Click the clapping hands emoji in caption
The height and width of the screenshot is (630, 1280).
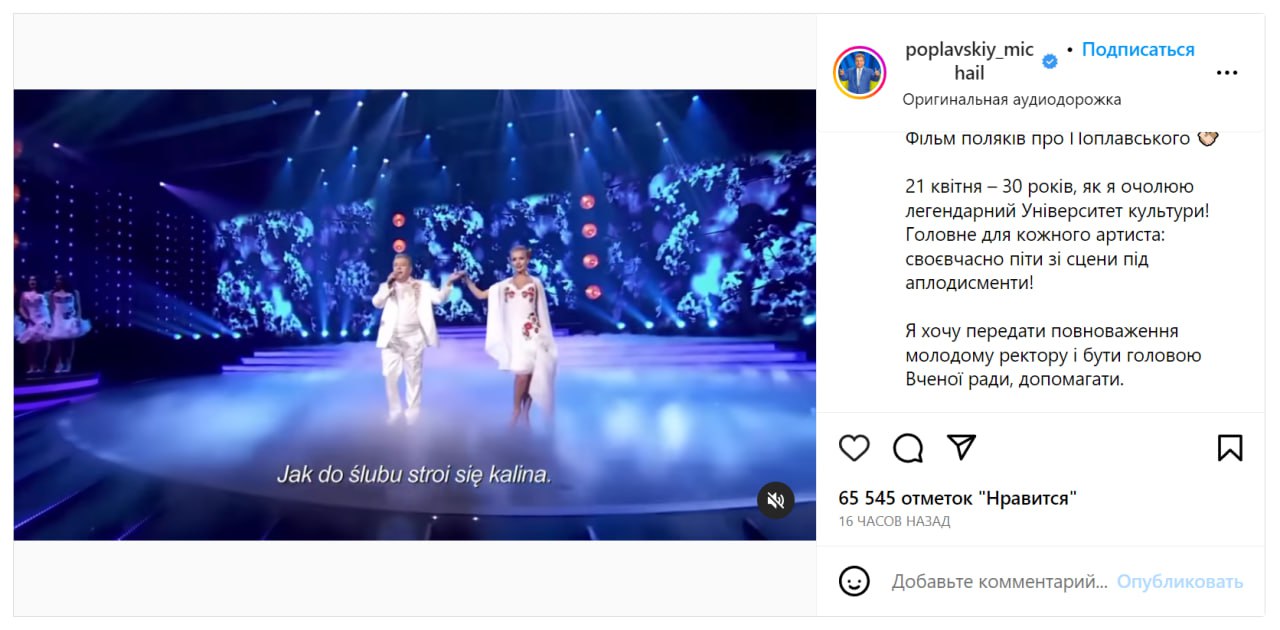pos(1208,138)
